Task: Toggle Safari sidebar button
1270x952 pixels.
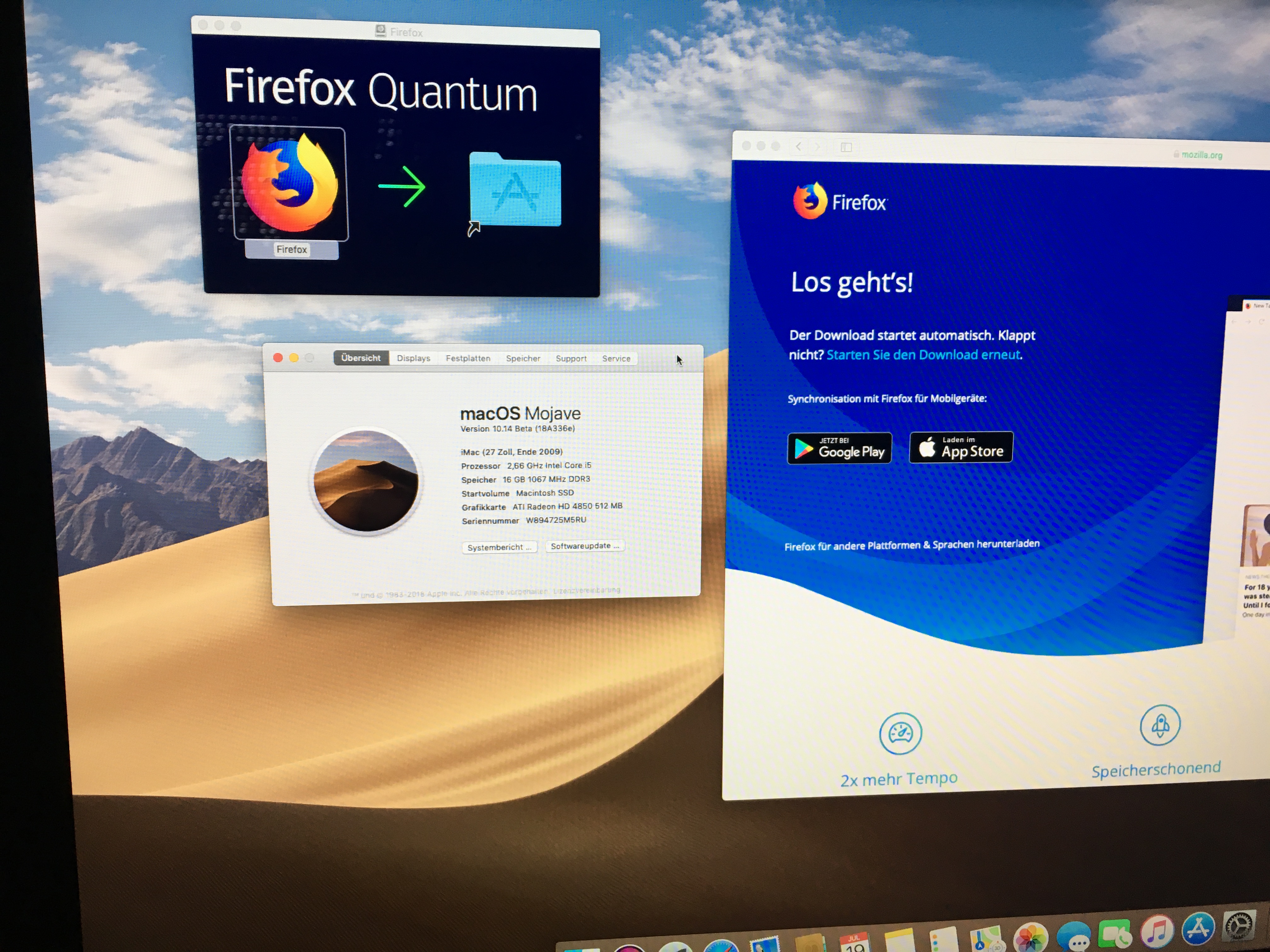Action: pos(846,147)
